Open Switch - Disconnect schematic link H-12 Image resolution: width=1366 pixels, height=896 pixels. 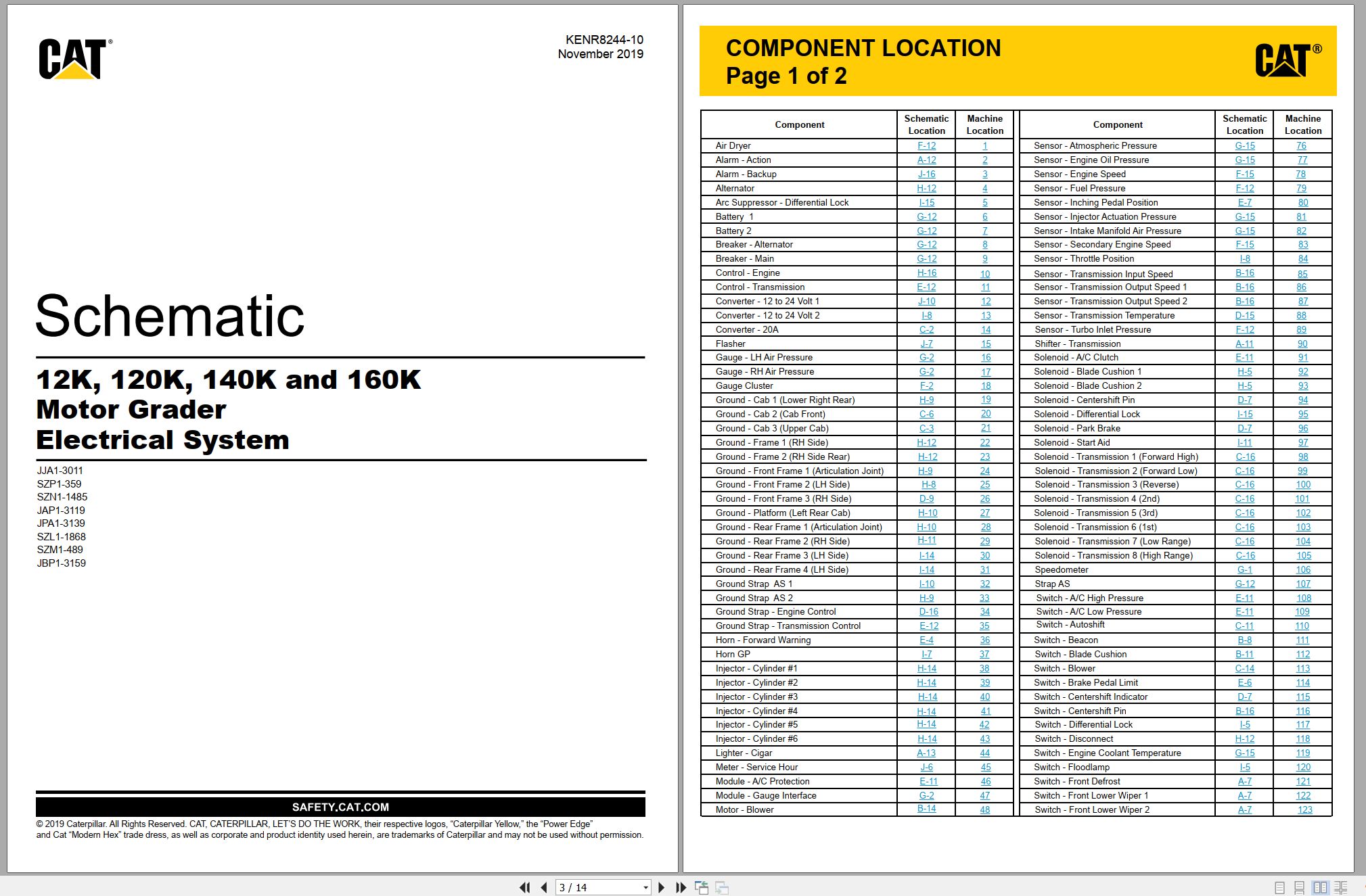point(1244,738)
